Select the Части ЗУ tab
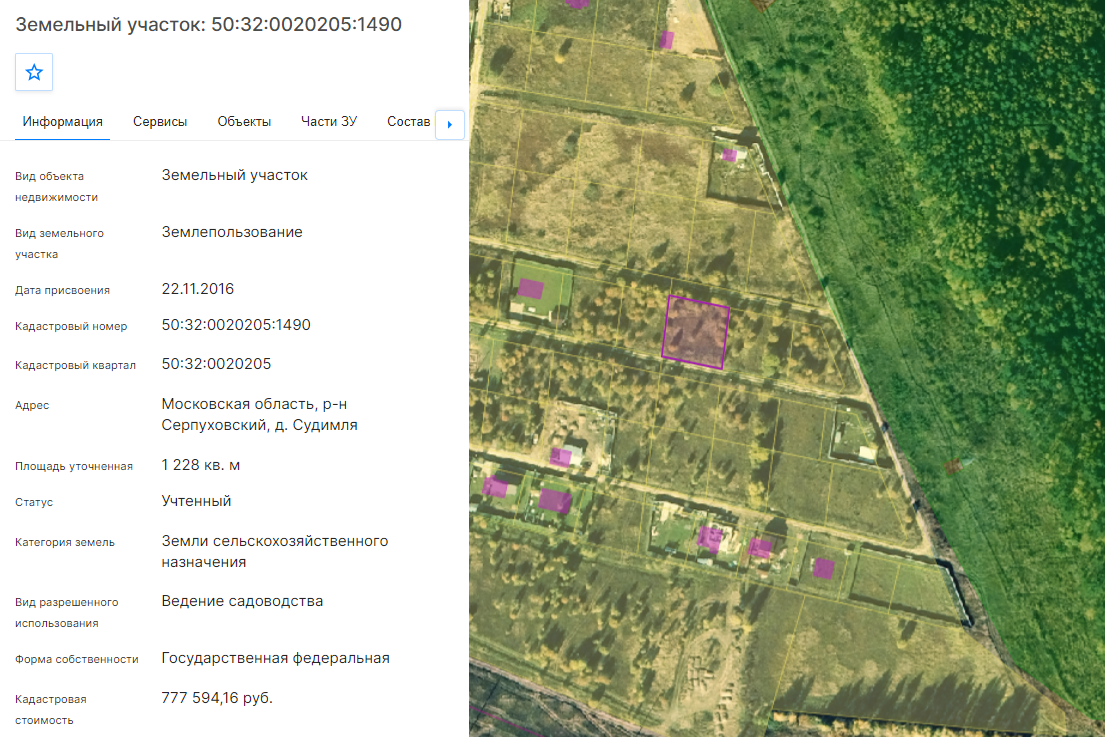This screenshot has height=737, width=1105. pyautogui.click(x=329, y=122)
